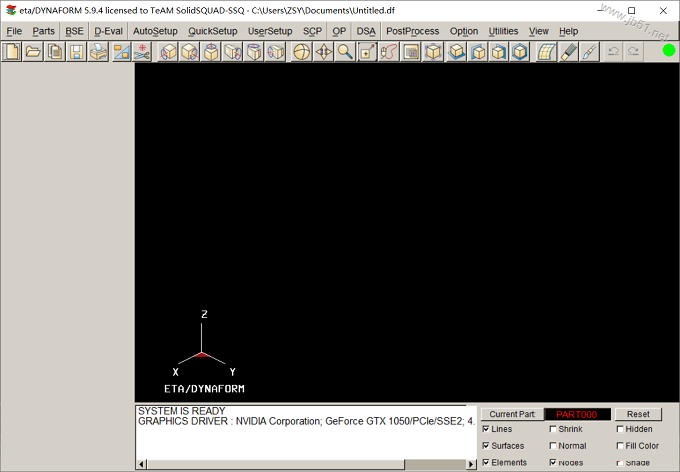Activate the pan four-arrow icon
Viewport: 680px width, 472px height.
324,52
